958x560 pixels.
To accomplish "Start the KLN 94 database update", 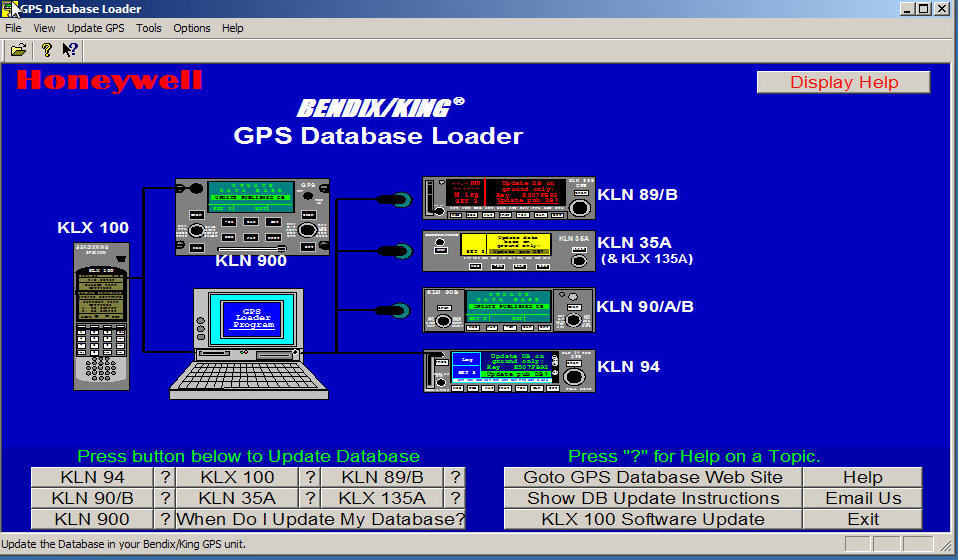I will pos(92,477).
